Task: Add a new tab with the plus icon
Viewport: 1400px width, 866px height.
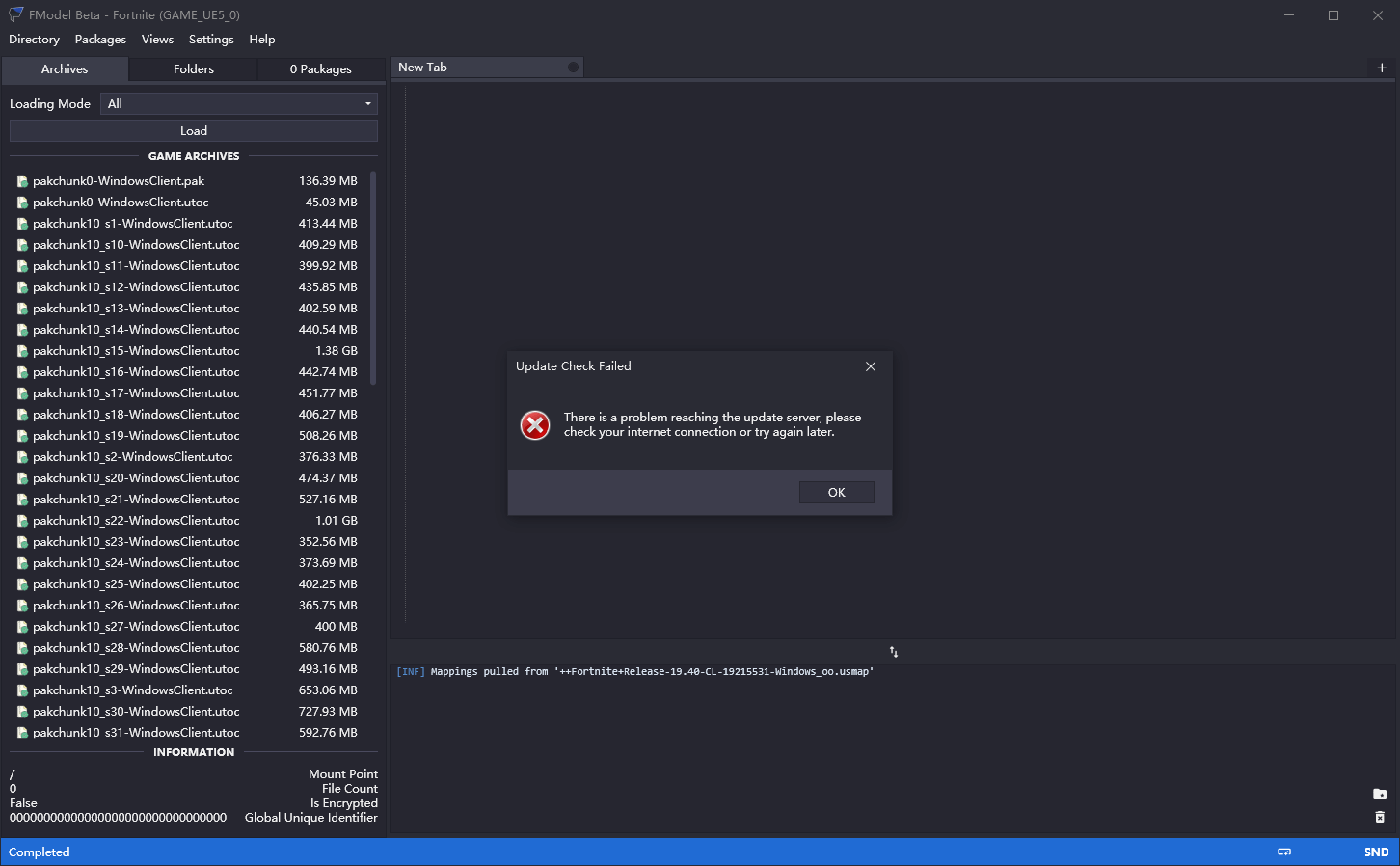Action: (1382, 68)
